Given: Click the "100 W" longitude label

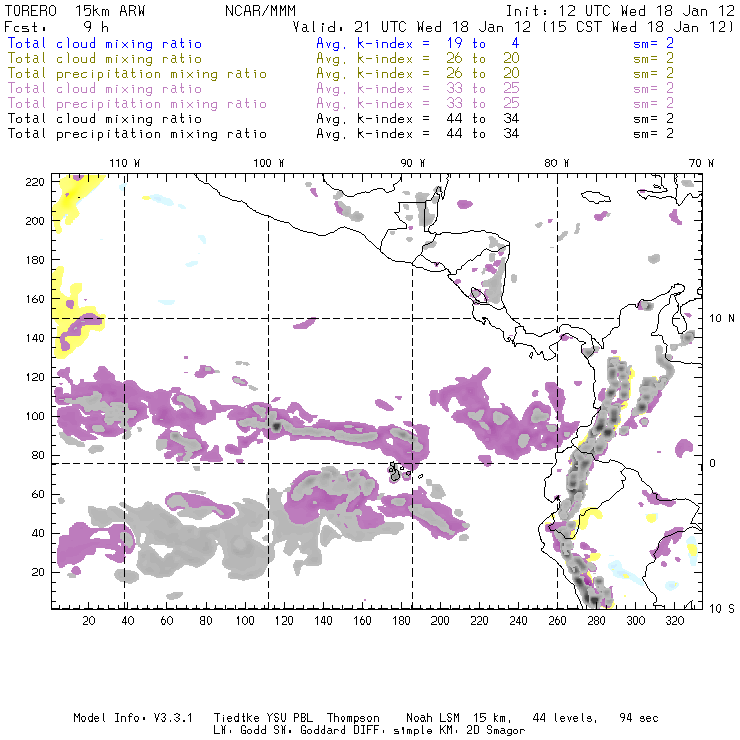Looking at the screenshot, I should [x=269, y=163].
